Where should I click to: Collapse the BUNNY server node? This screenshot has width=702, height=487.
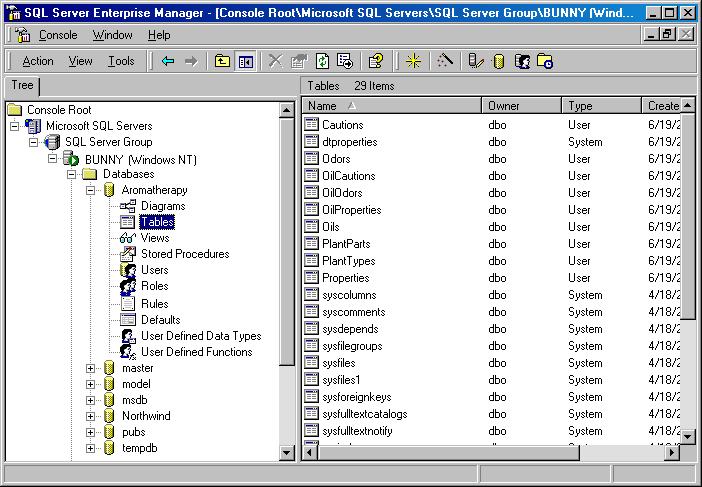[x=52, y=158]
